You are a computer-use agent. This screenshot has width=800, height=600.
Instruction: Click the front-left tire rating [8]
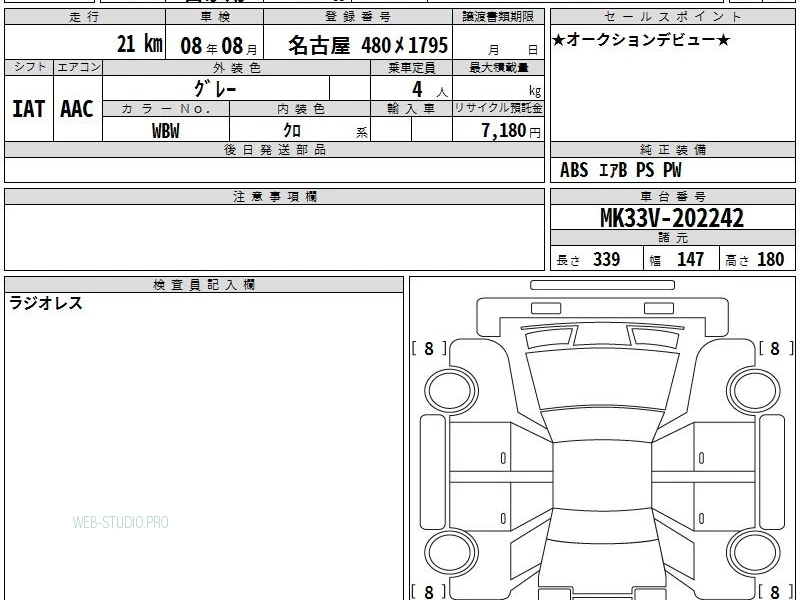(x=429, y=348)
